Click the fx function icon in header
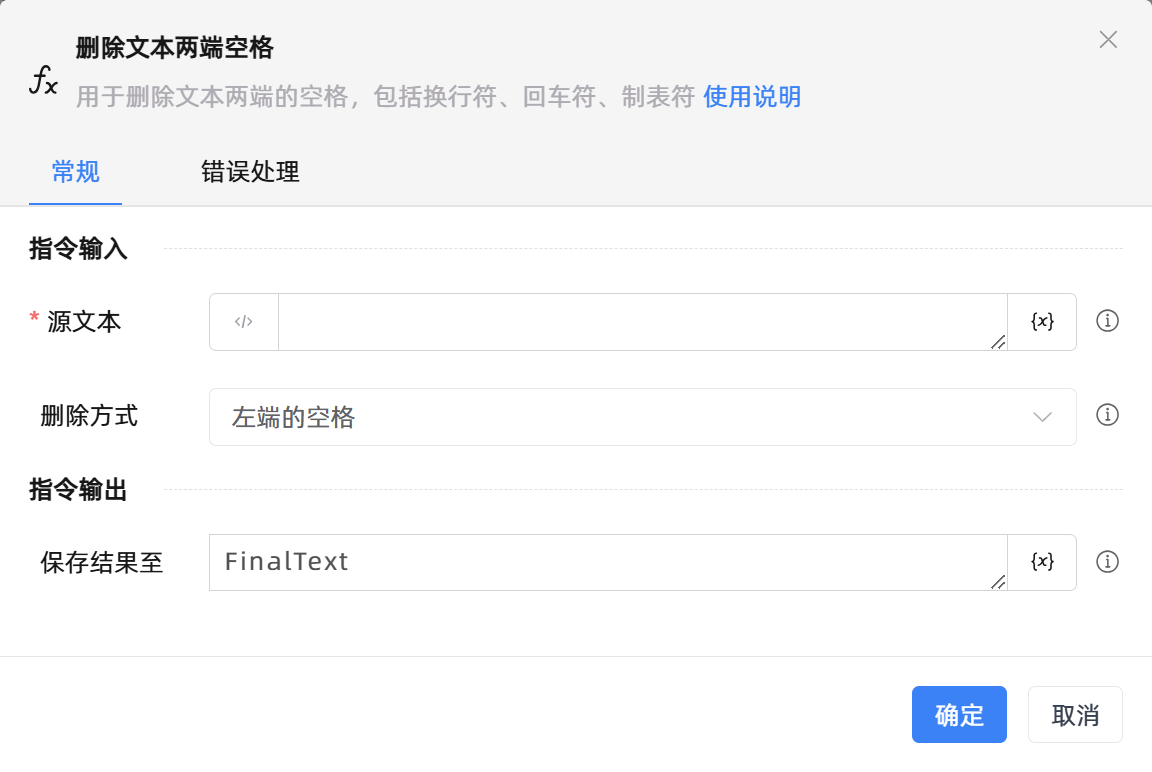The image size is (1152, 772). [43, 79]
